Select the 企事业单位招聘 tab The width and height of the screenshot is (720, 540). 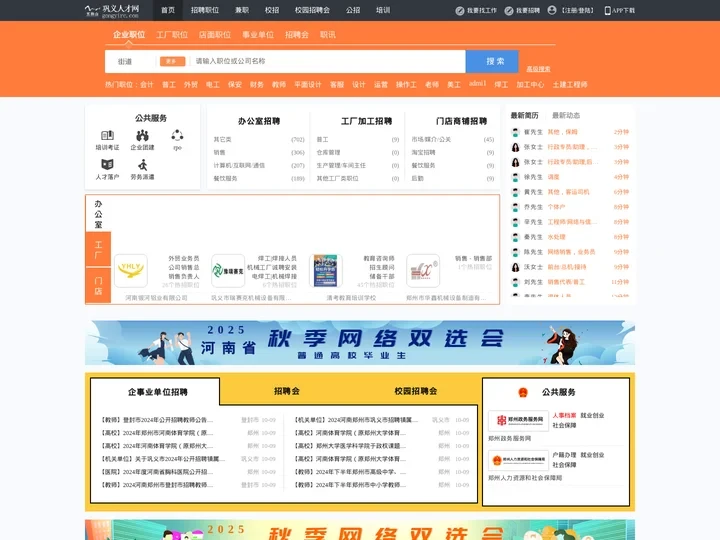pyautogui.click(x=158, y=392)
